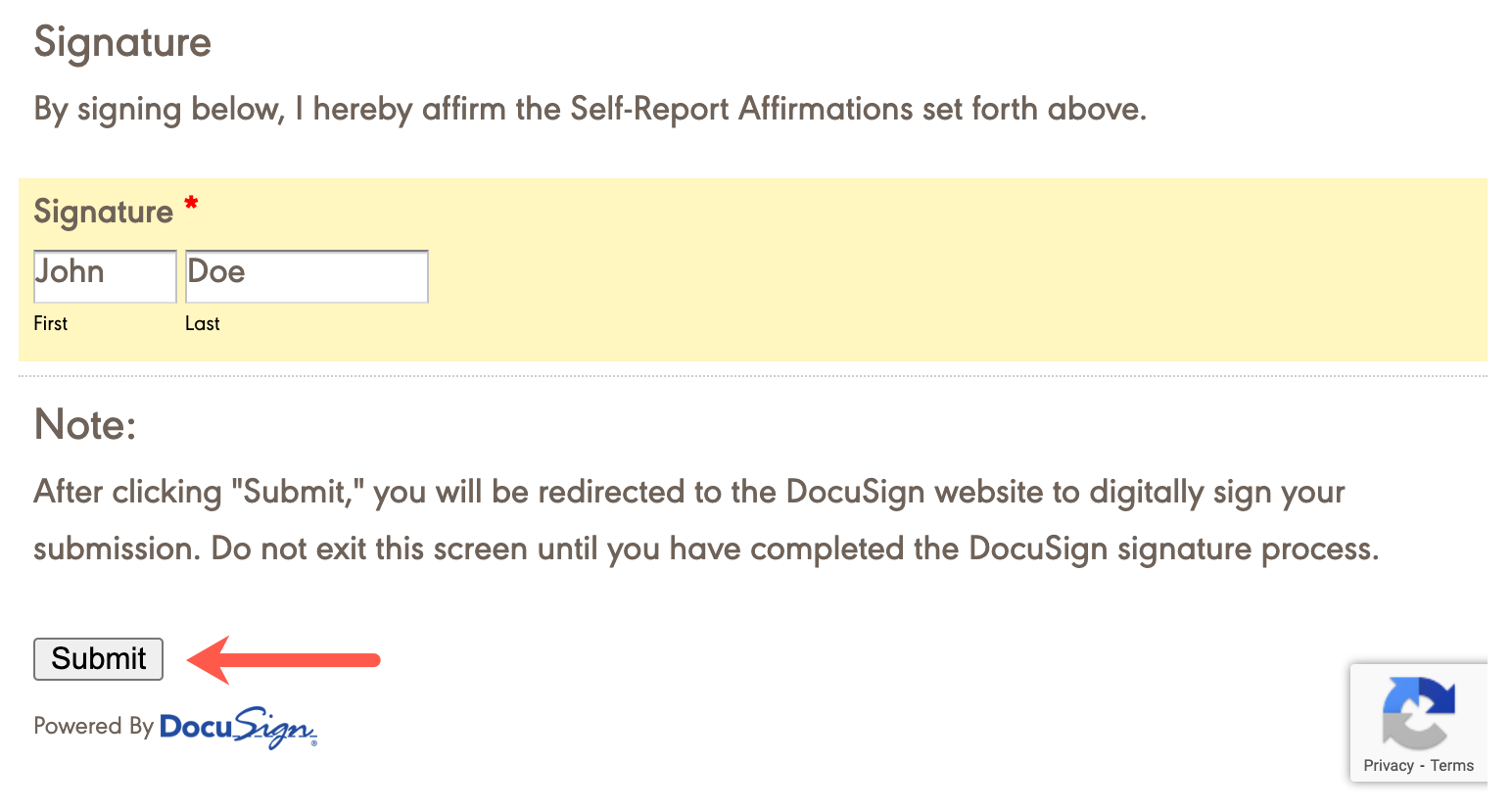Image resolution: width=1512 pixels, height=811 pixels.
Task: Click the "Do not exit this screen" line
Action: click(x=705, y=549)
